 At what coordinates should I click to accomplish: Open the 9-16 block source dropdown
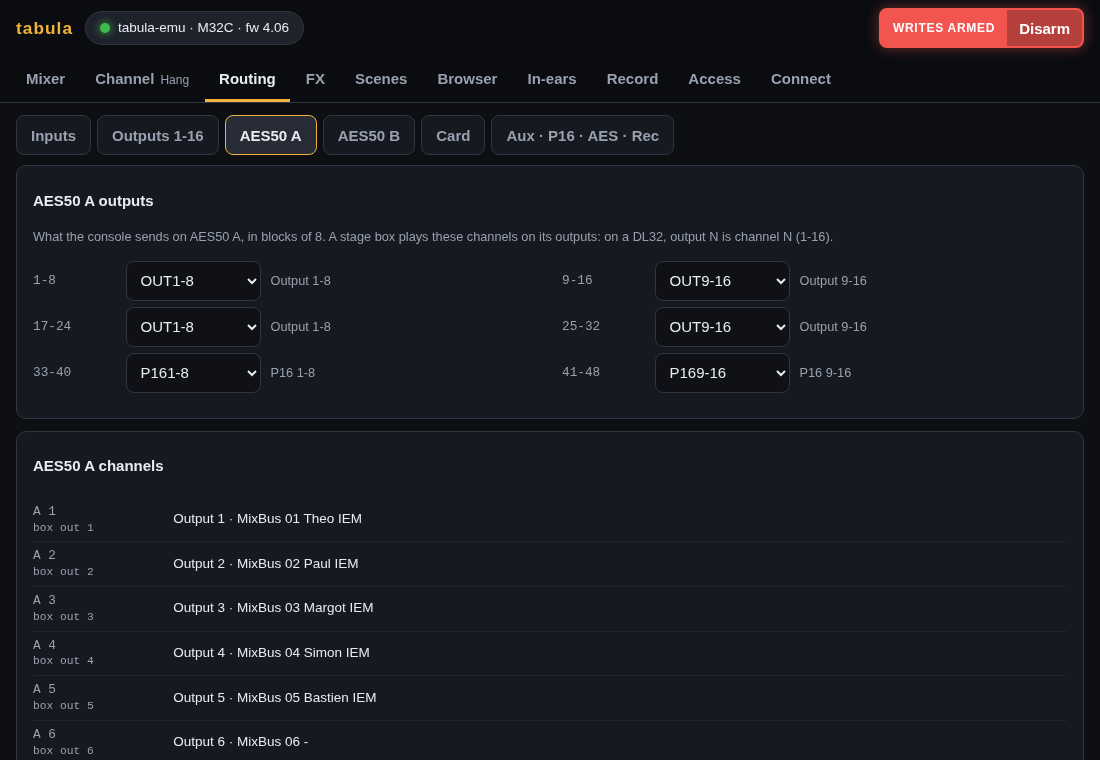(x=722, y=281)
